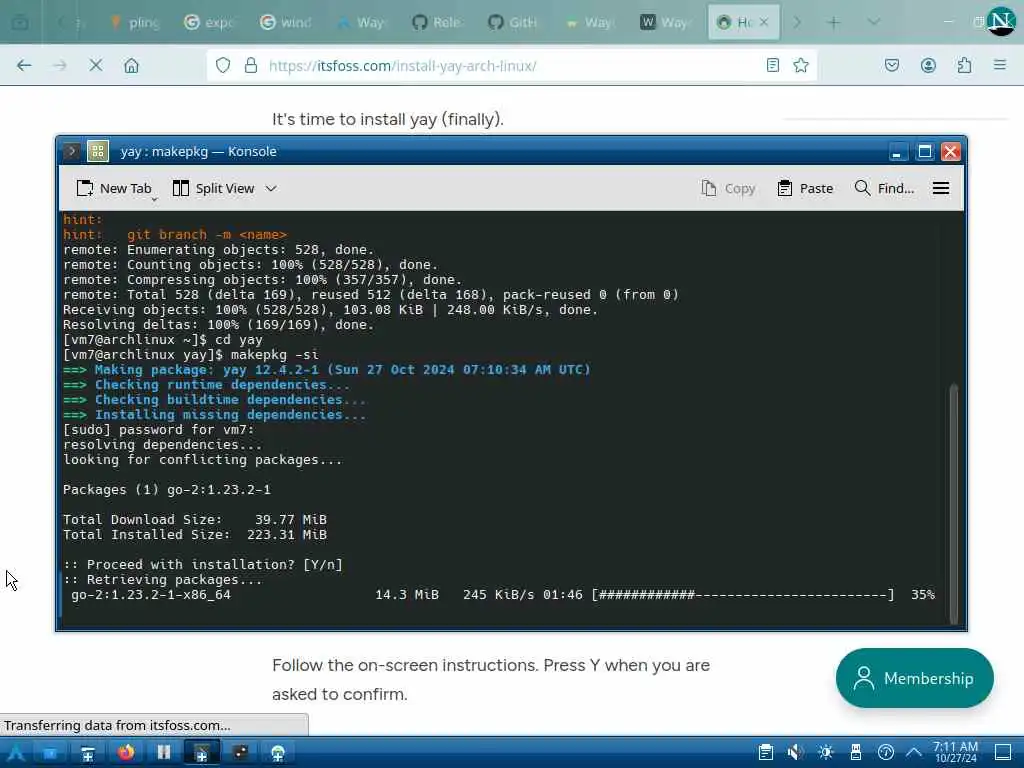Switch to the 'wind' Google tab
The image size is (1024, 768).
click(x=285, y=23)
